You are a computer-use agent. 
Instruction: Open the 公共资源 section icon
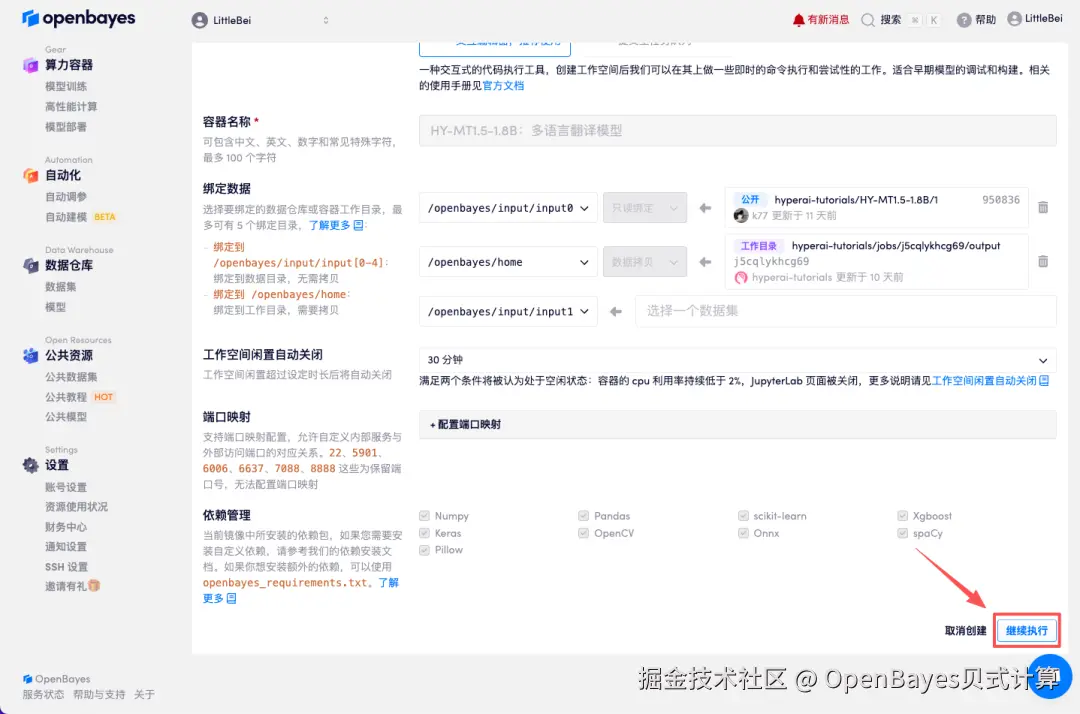pyautogui.click(x=30, y=356)
